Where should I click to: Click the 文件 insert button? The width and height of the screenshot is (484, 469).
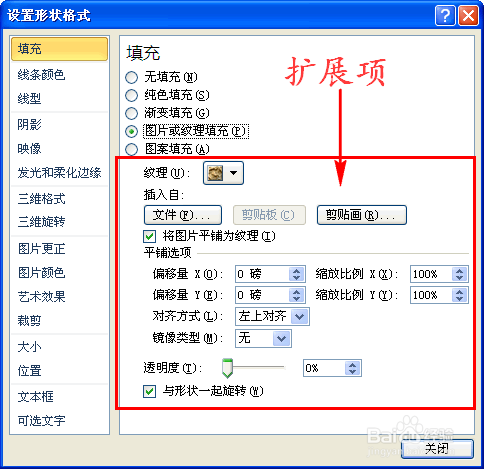183,215
